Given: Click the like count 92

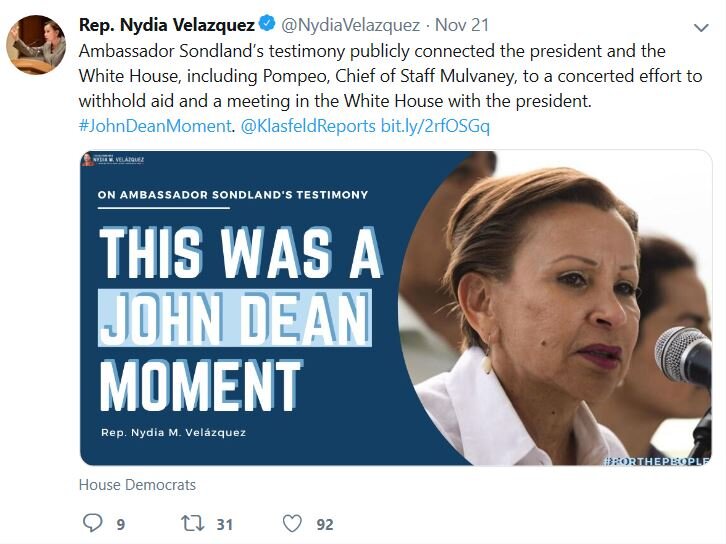Looking at the screenshot, I should (324, 524).
